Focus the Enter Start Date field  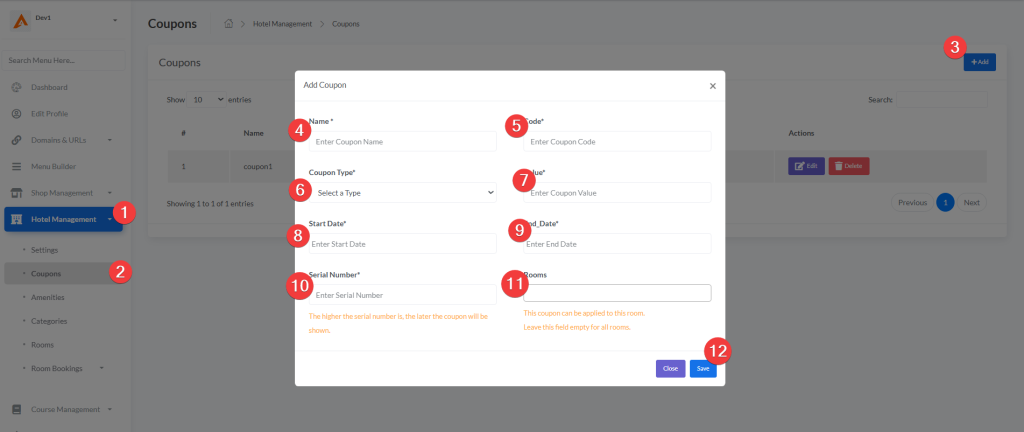pos(403,244)
